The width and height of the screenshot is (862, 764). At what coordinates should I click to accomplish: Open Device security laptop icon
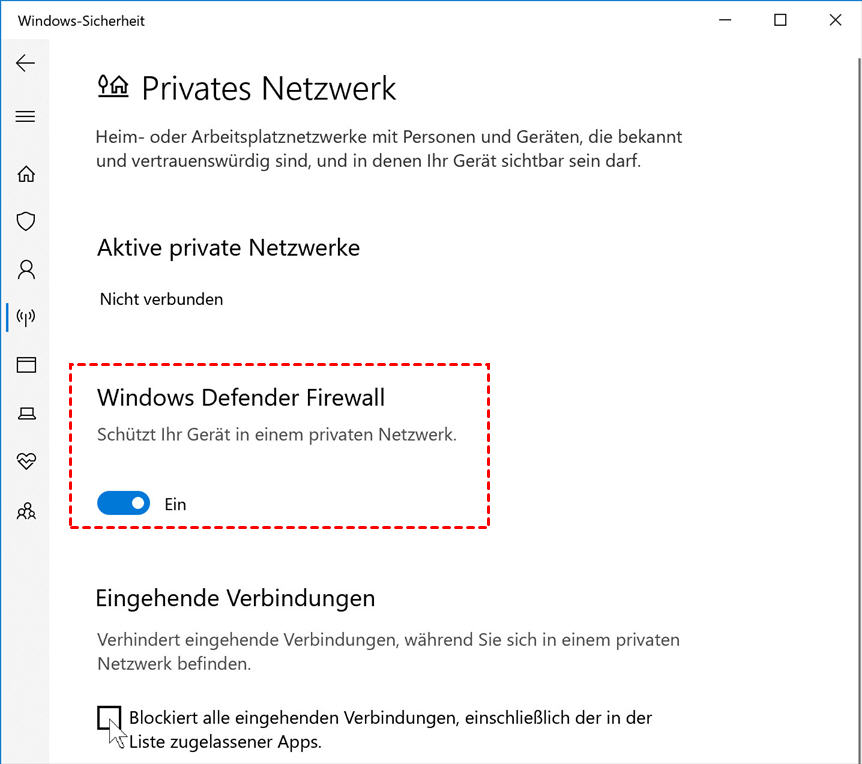tap(26, 413)
